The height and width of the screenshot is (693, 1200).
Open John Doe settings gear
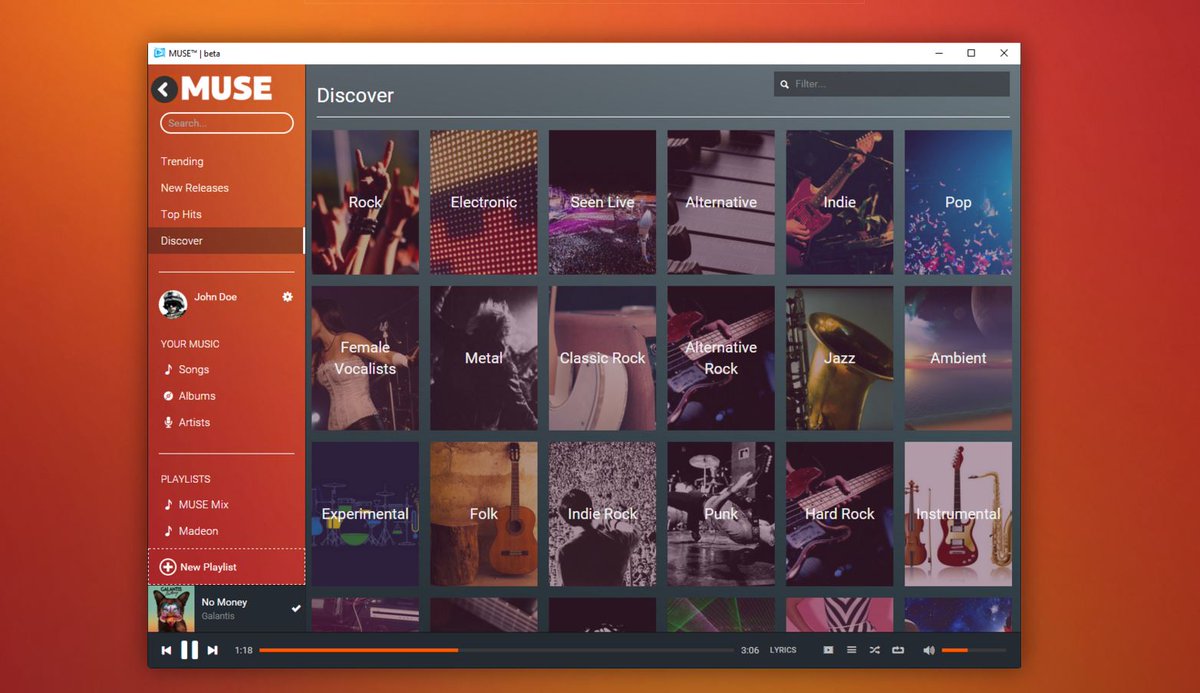click(288, 297)
